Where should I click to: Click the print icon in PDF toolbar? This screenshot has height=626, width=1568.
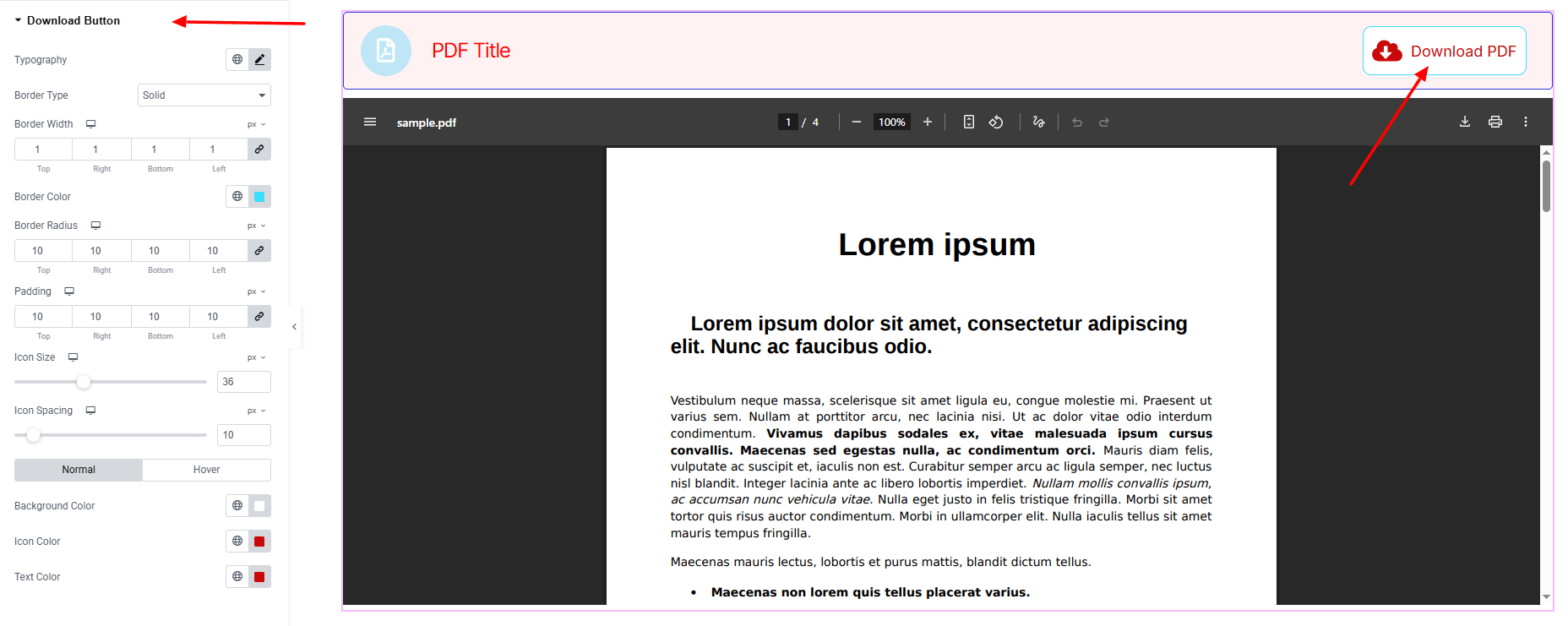[x=1494, y=122]
